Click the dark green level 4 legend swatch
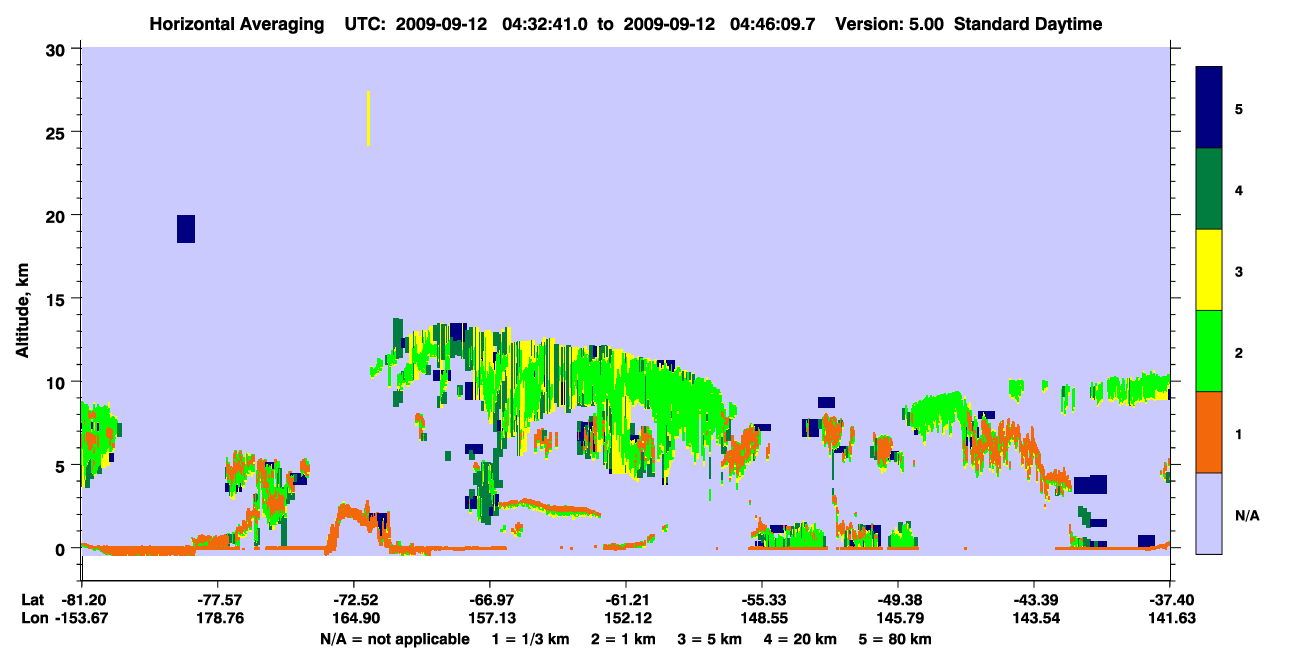This screenshot has height=667, width=1300. 1209,189
